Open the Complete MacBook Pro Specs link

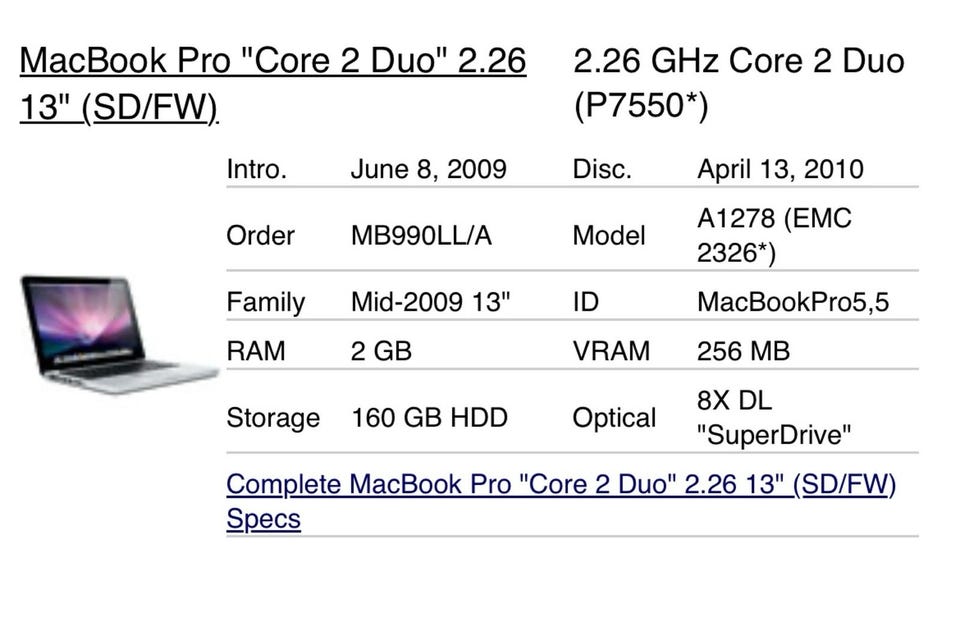point(560,485)
